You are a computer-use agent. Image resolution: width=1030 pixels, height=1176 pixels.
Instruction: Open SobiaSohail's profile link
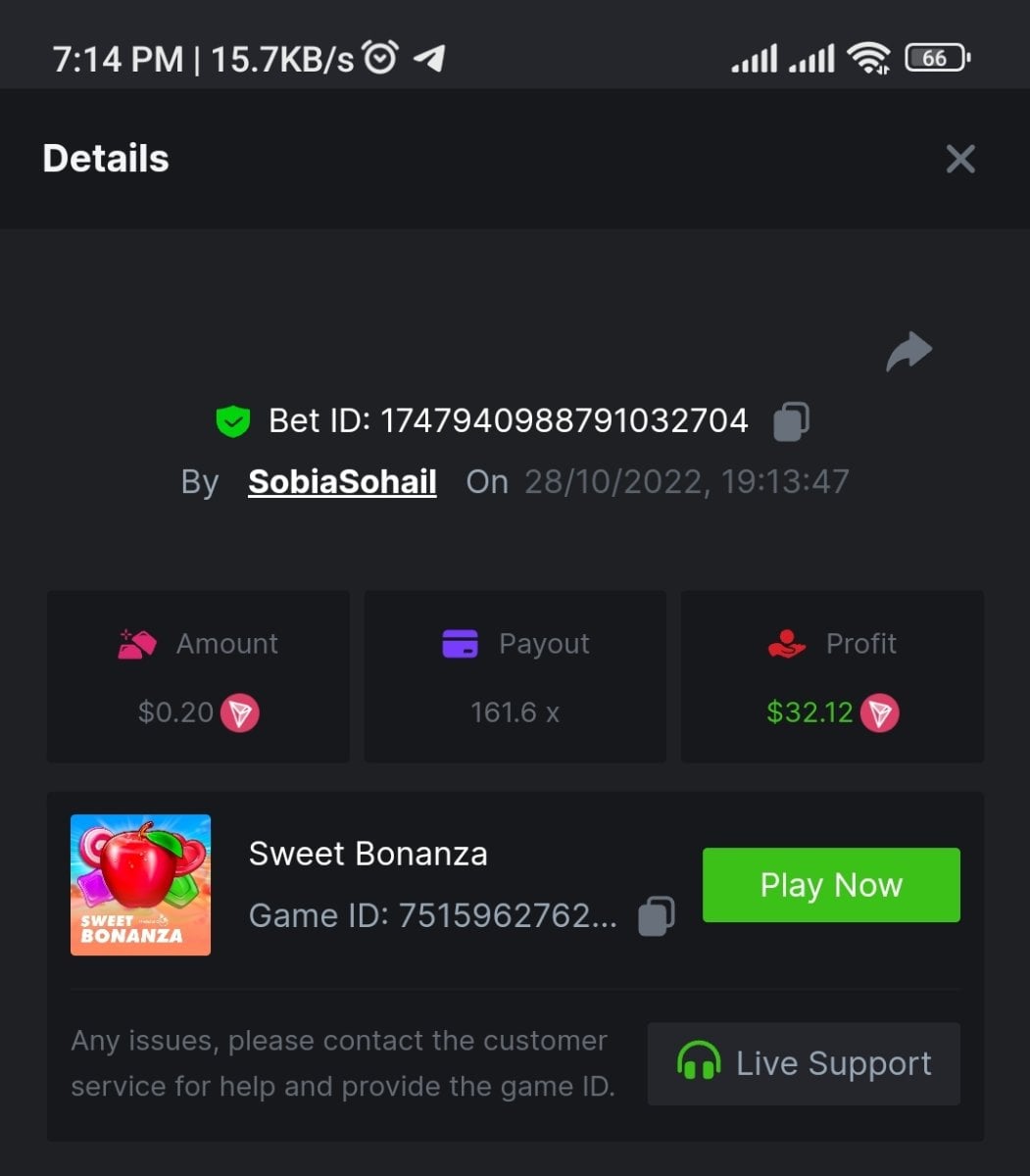[342, 481]
